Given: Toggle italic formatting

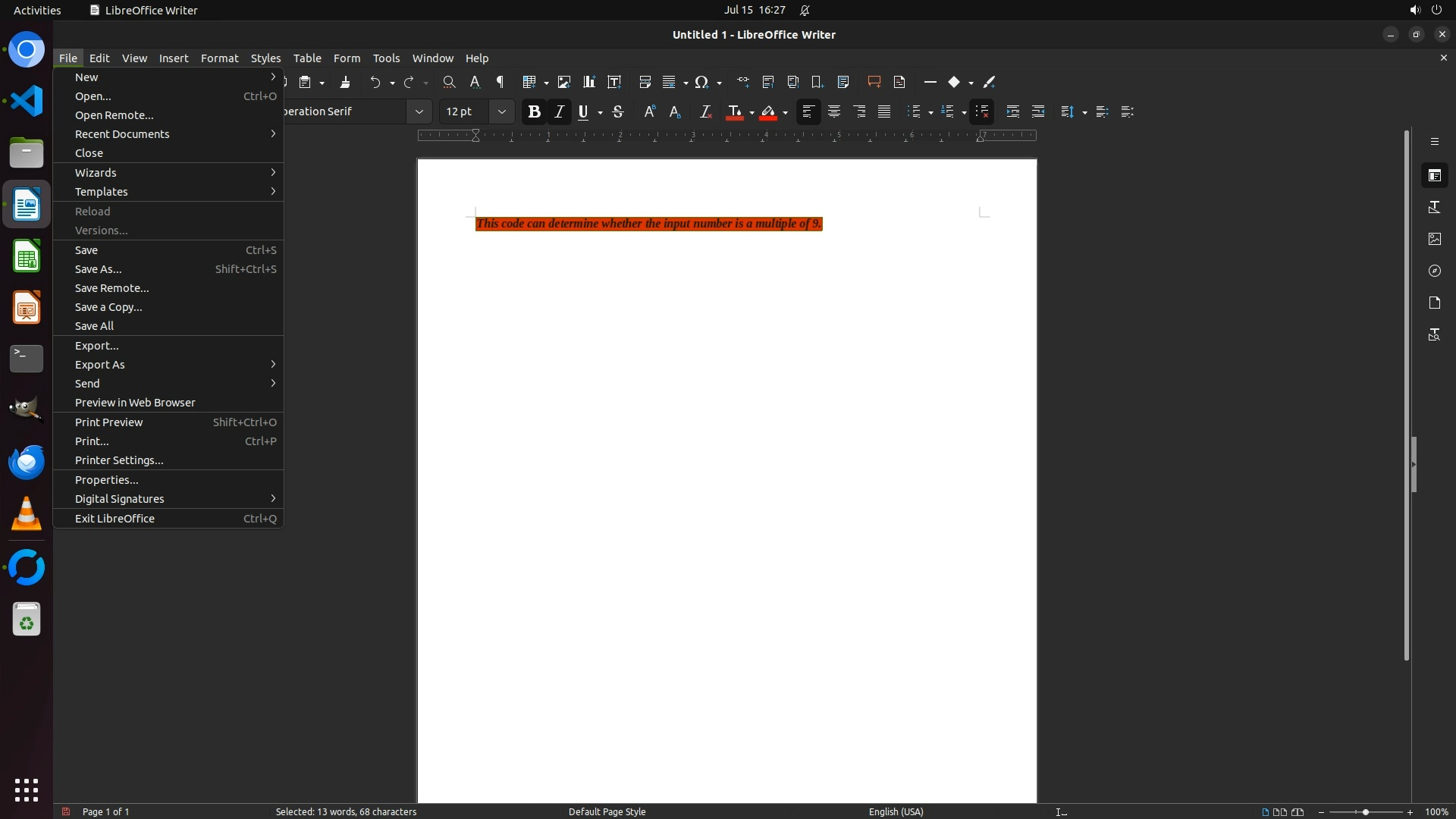Looking at the screenshot, I should tap(559, 112).
